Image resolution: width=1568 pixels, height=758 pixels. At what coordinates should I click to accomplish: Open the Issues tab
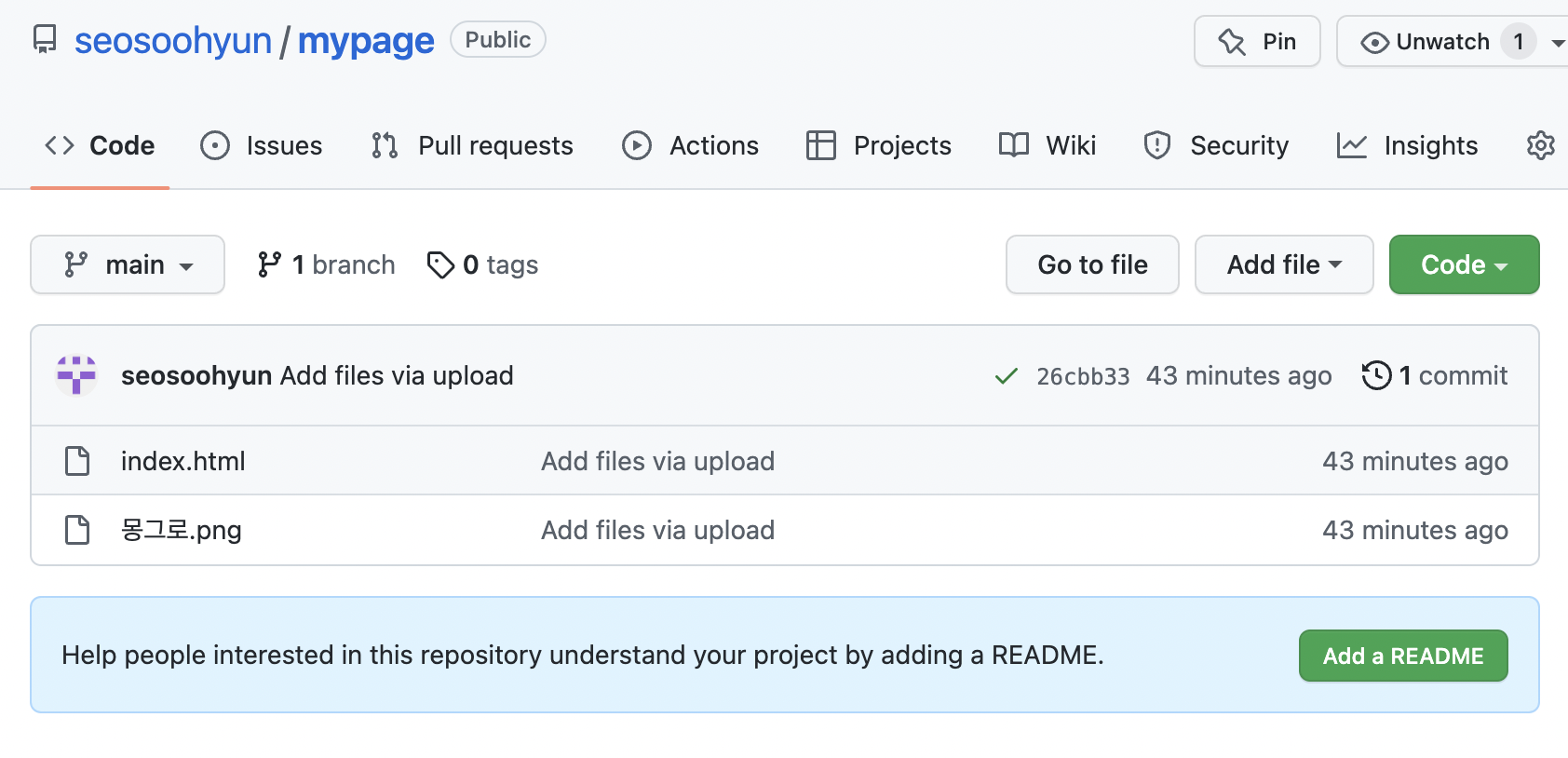[262, 145]
